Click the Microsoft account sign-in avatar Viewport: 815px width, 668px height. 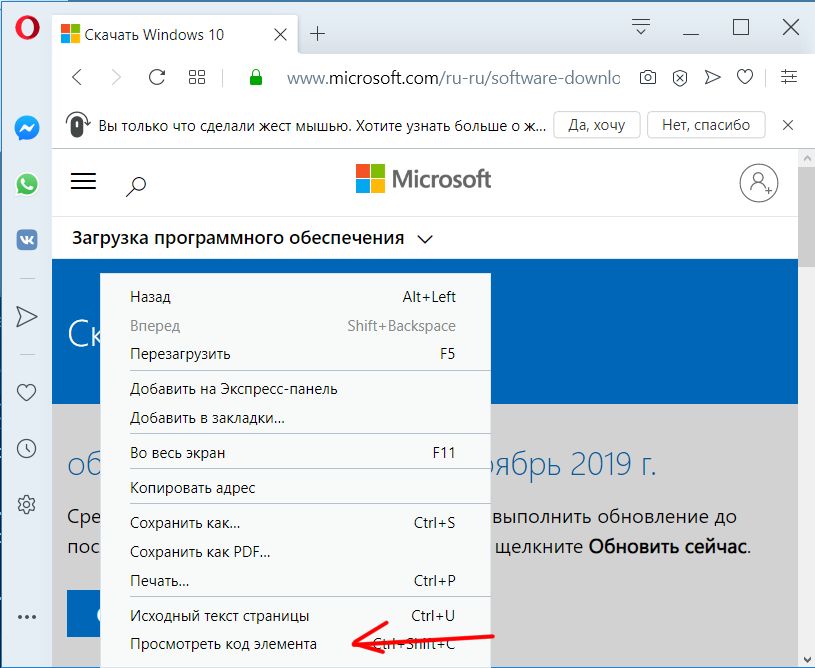tap(758, 182)
